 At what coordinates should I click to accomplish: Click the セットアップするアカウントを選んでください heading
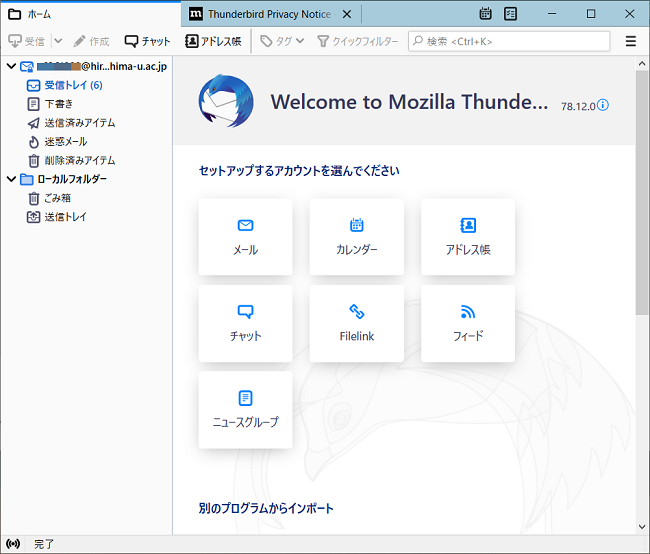pyautogui.click(x=299, y=170)
